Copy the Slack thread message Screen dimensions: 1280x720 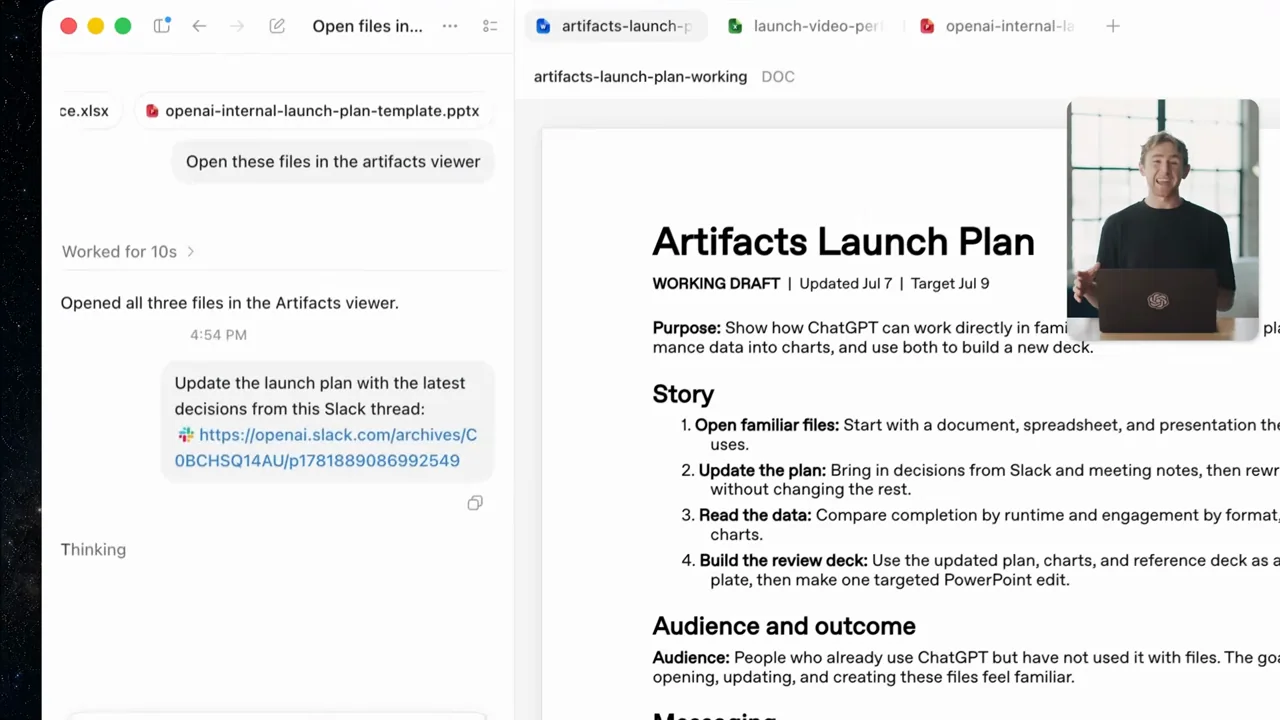[475, 503]
